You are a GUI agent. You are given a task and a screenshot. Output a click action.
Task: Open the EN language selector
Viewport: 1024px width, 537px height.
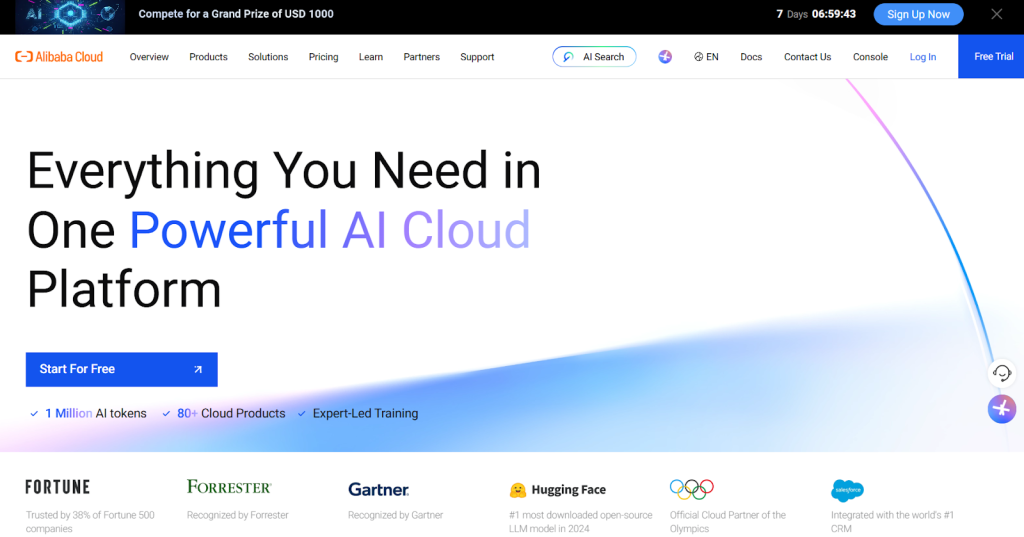click(x=706, y=57)
